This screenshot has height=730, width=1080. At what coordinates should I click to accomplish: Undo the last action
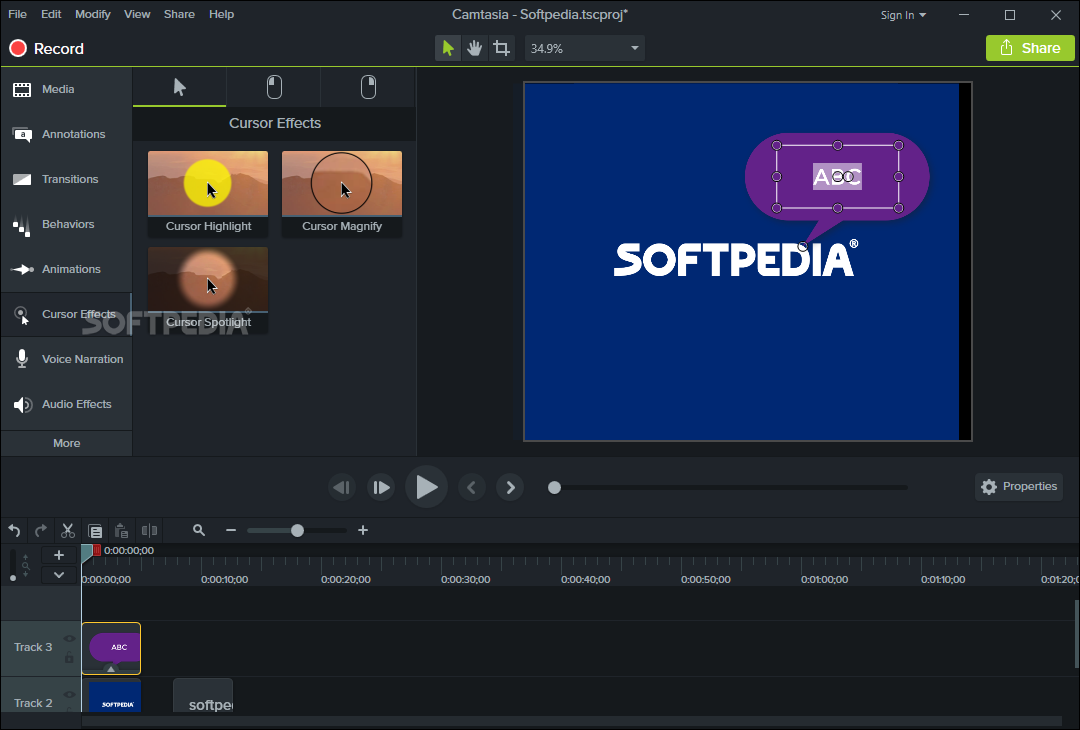(x=14, y=530)
